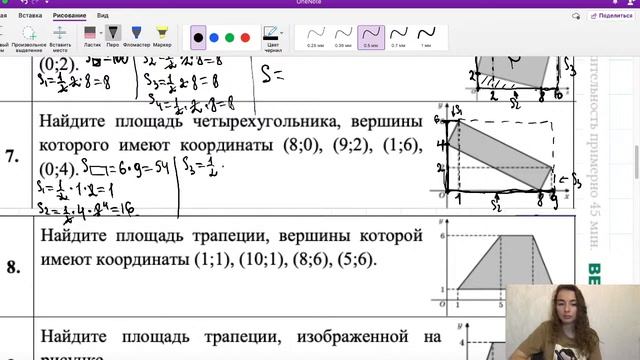
Task: Click the text 'имеют координаты (1;1), (10;1), (8;6), (5;6).'
Action: coord(209,260)
